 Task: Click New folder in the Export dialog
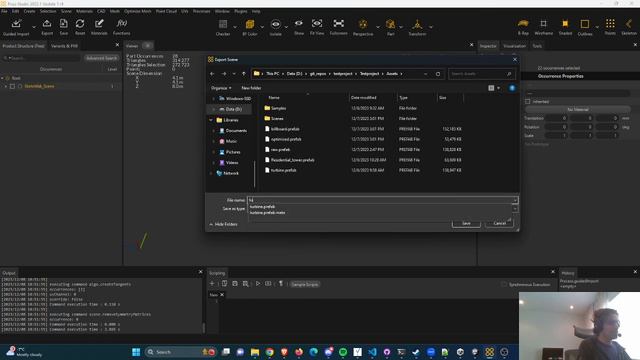point(251,88)
